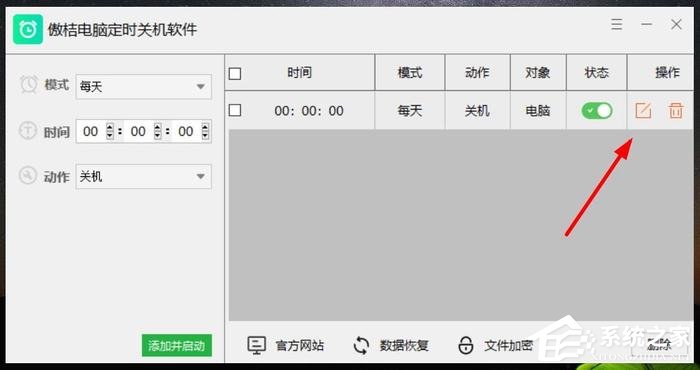Screen dimensions: 700x370
Task: Click the 对象 column header
Action: pyautogui.click(x=538, y=73)
